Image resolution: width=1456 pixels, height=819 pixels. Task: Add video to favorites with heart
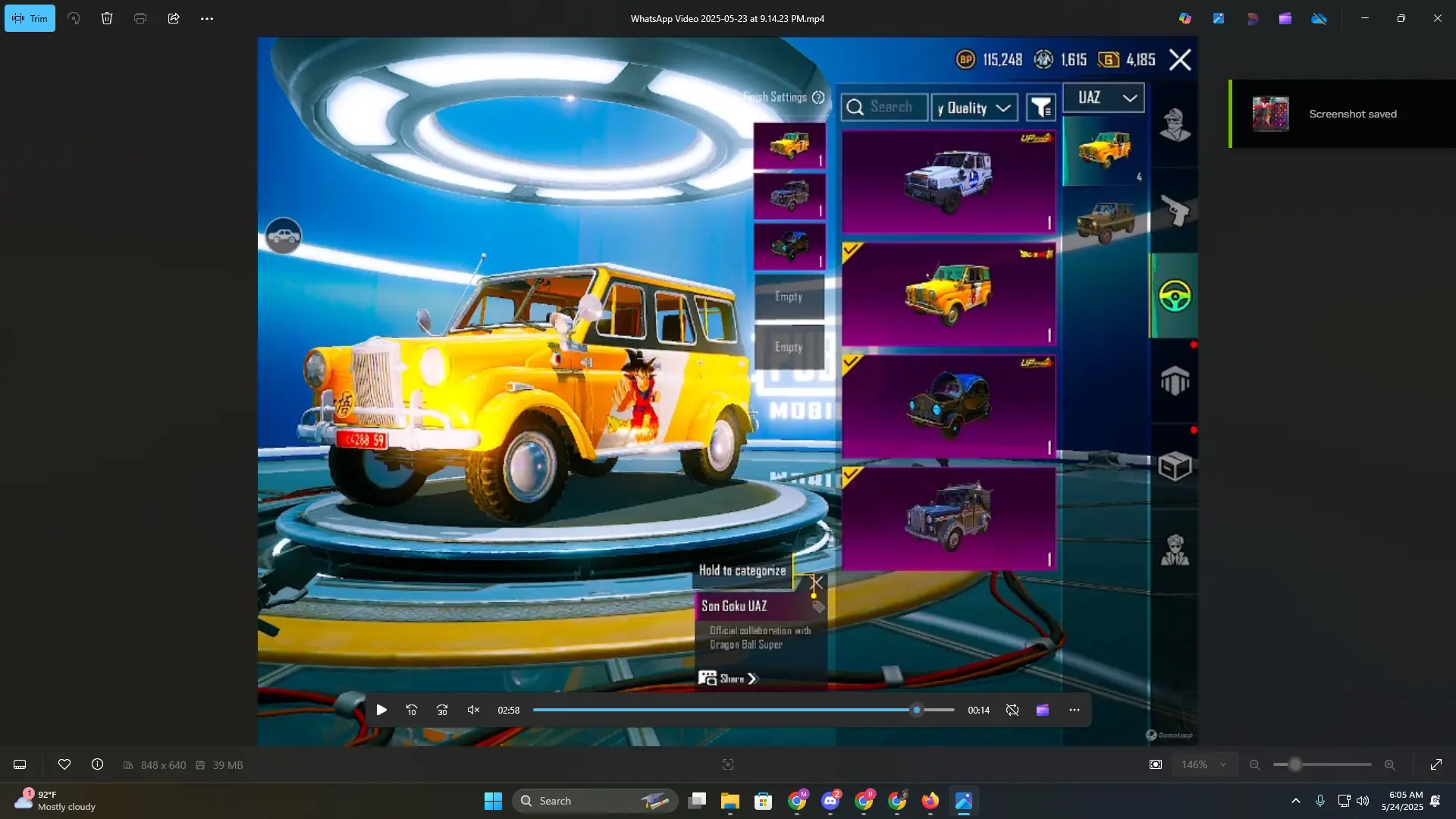pos(64,764)
